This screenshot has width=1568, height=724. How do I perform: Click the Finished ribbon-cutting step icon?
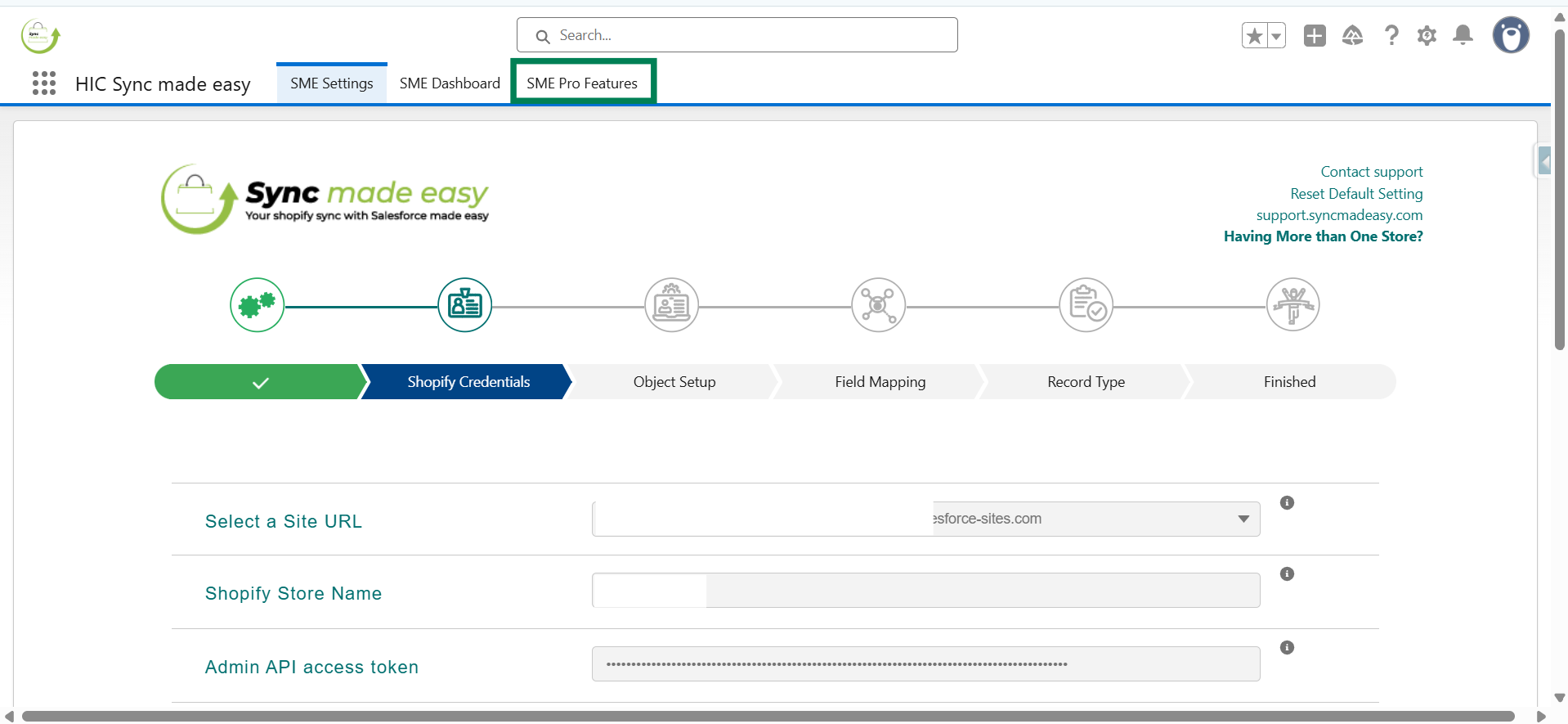[x=1292, y=305]
